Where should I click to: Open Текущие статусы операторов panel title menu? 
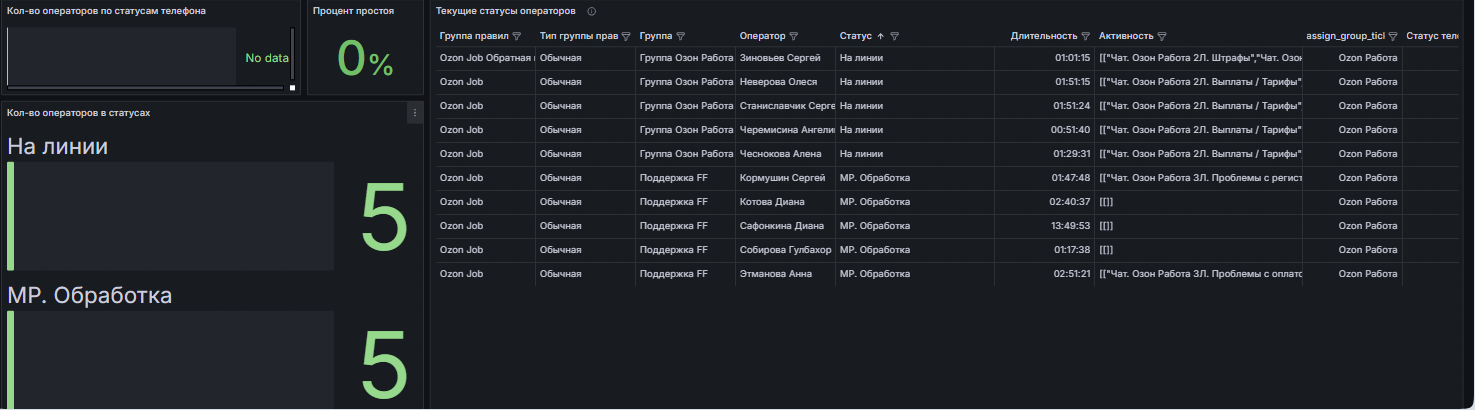506,11
